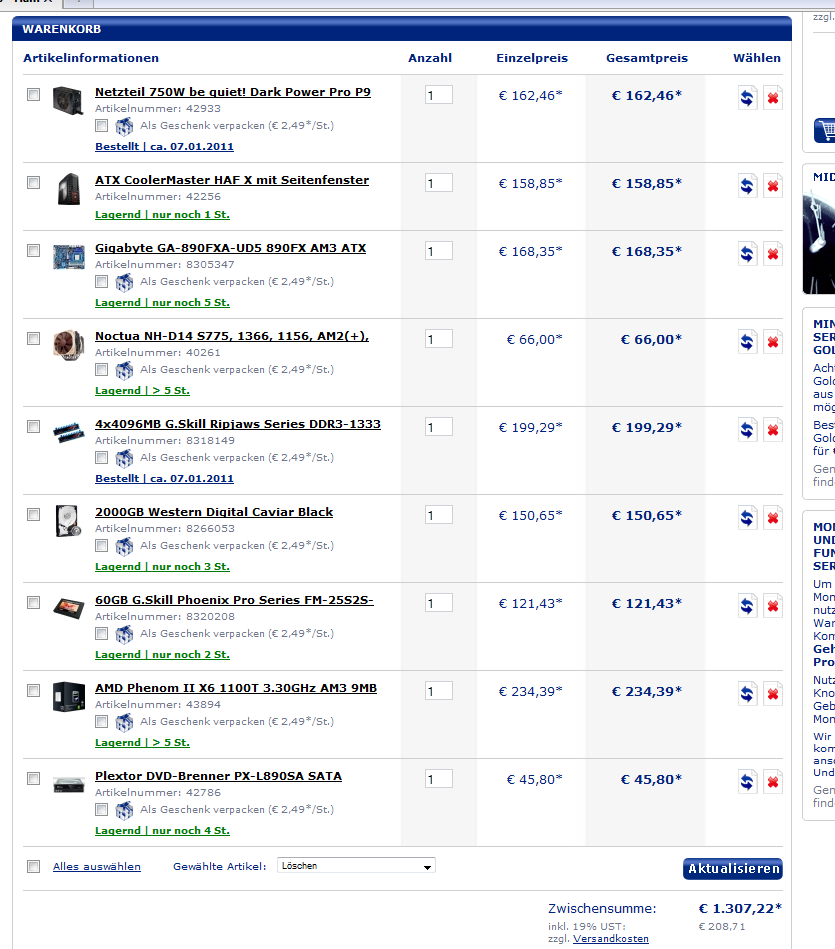Open the 'Gewählte Artikel' Löschen dropdown
The width and height of the screenshot is (835, 949).
coord(356,865)
